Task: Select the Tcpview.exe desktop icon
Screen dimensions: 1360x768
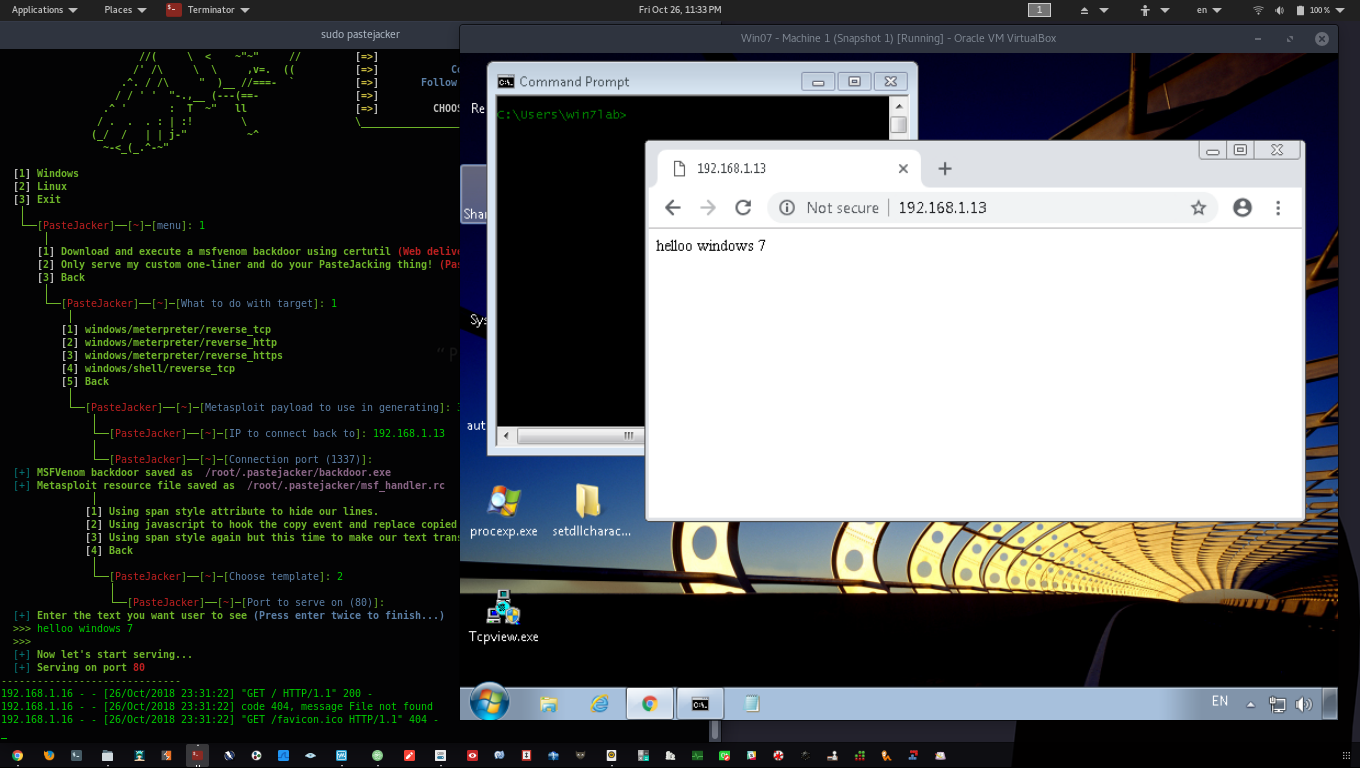Action: [503, 617]
